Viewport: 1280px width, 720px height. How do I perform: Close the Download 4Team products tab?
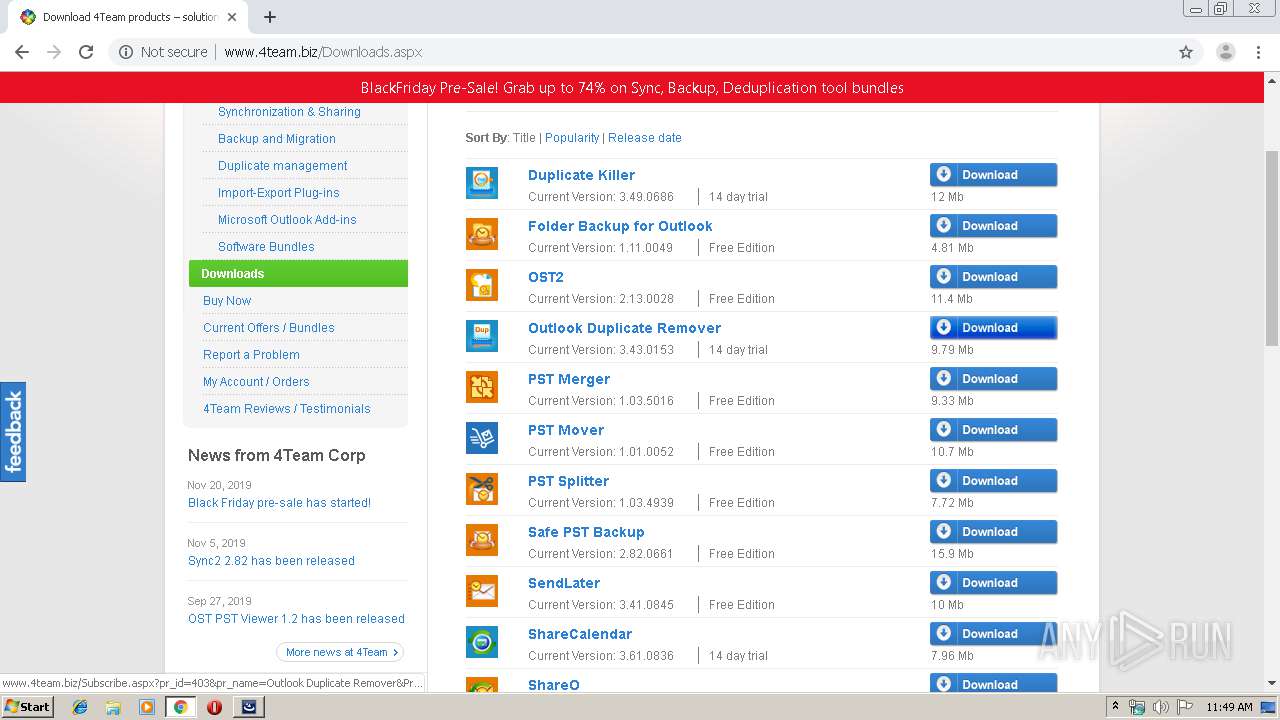point(233,17)
